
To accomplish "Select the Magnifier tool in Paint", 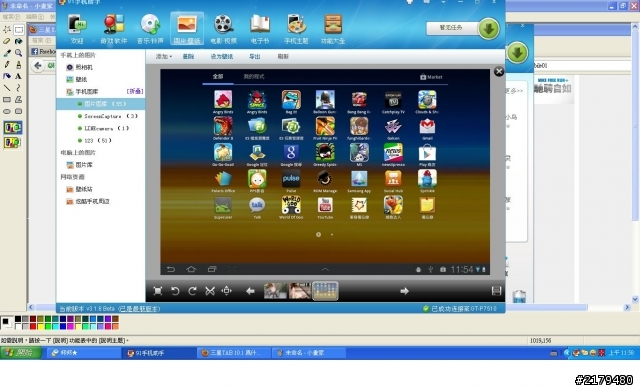I will click(x=18, y=53).
